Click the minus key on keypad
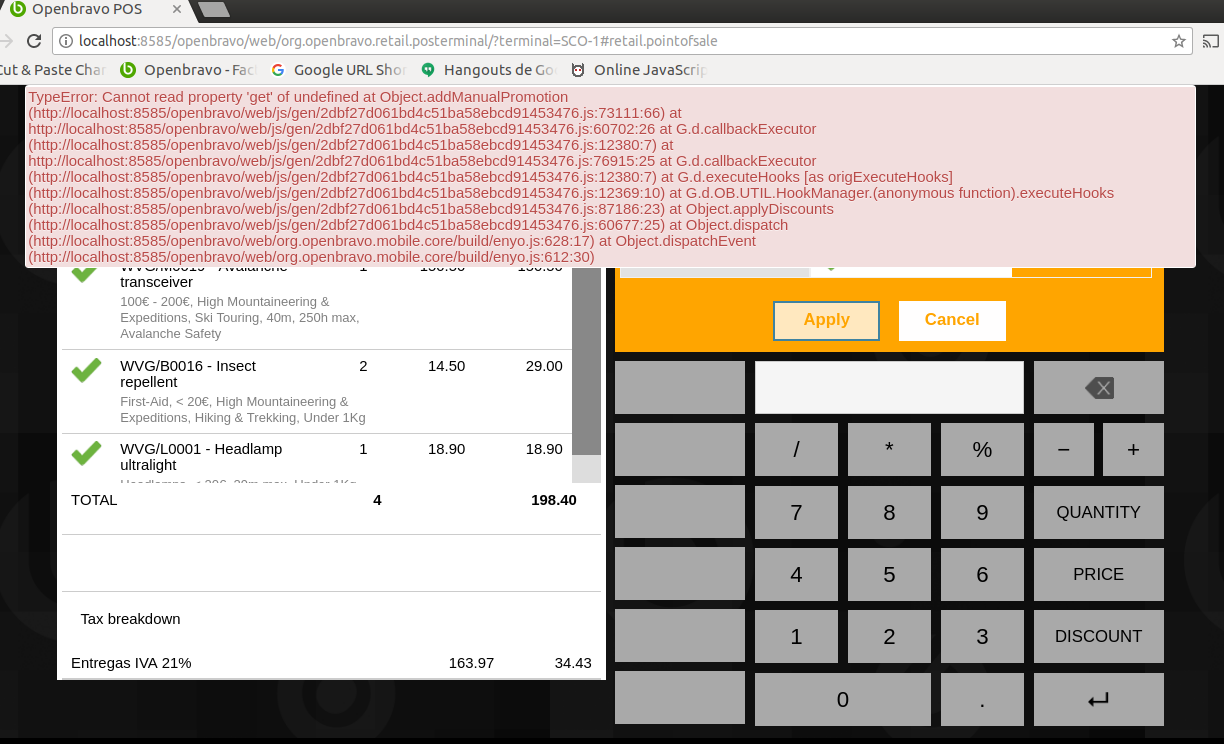 1063,449
